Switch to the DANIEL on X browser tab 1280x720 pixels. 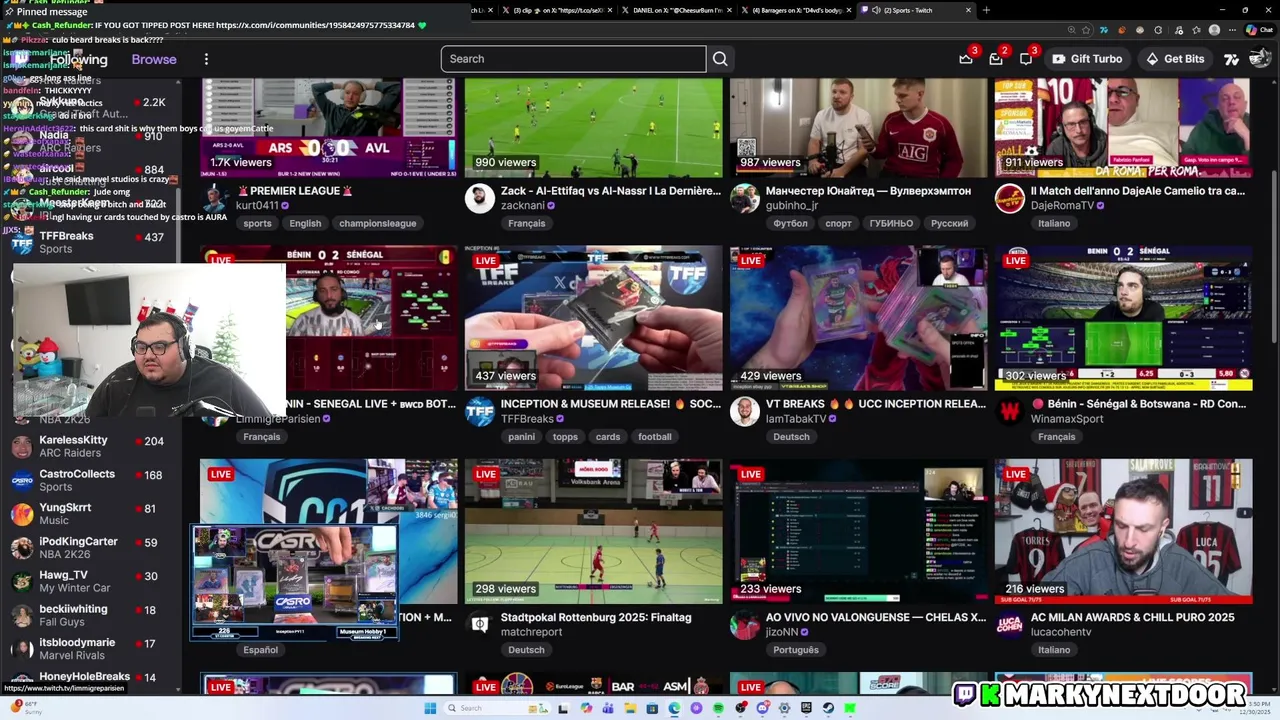coord(675,10)
